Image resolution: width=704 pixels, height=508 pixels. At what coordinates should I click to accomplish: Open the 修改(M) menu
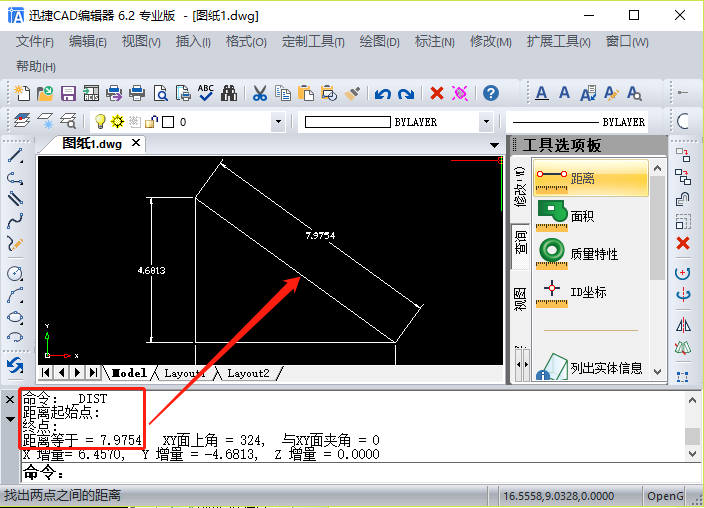pos(490,42)
